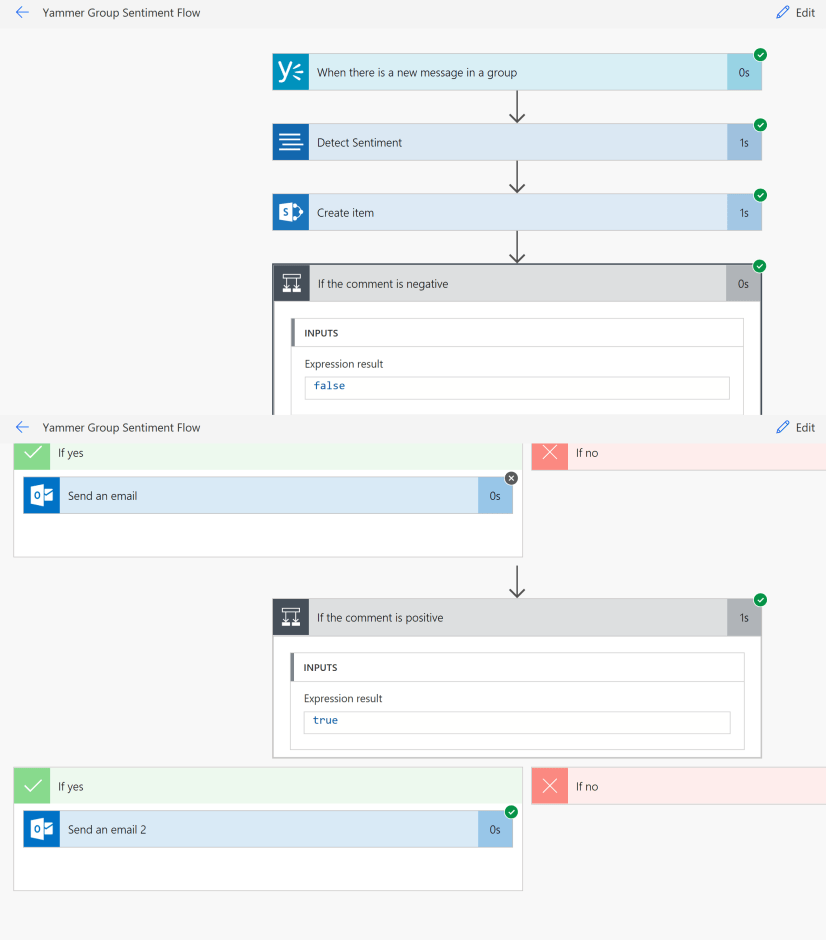Click the Outlook icon on Send an email
Screen dimensions: 826x940
[42, 495]
